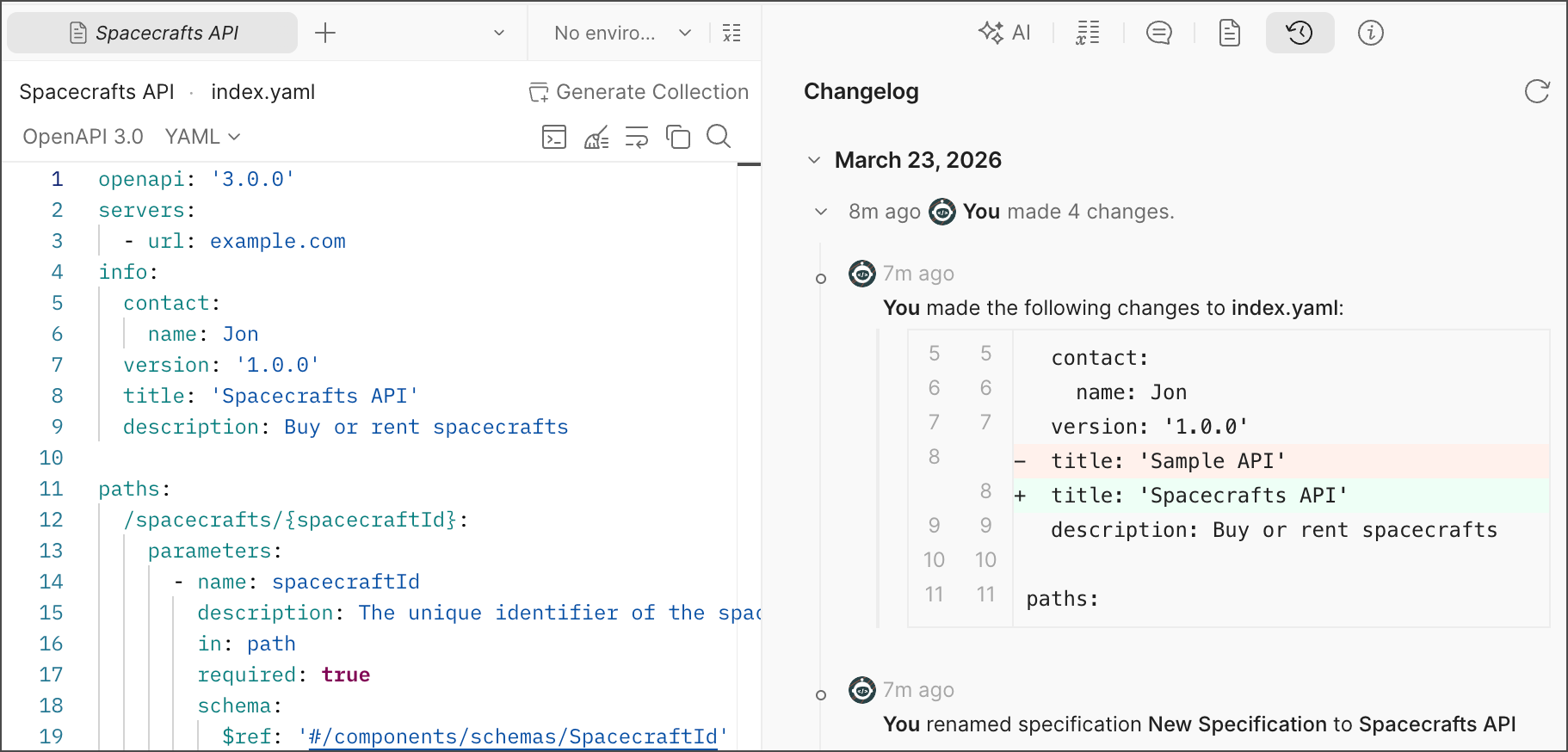This screenshot has width=1568, height=752.
Task: Add a new tab with plus icon
Action: [x=325, y=33]
